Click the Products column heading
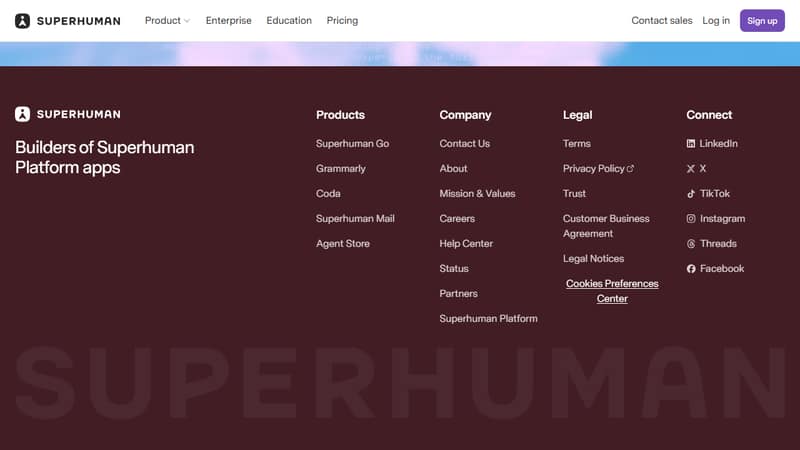This screenshot has width=800, height=450. coord(340,115)
